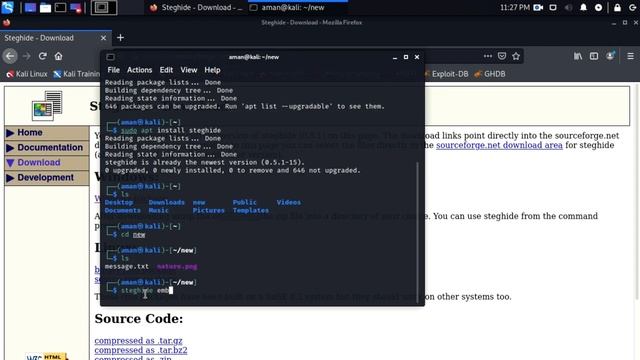Minimize the terminal window
Screen dimensions: 640x360
(x=395, y=57)
